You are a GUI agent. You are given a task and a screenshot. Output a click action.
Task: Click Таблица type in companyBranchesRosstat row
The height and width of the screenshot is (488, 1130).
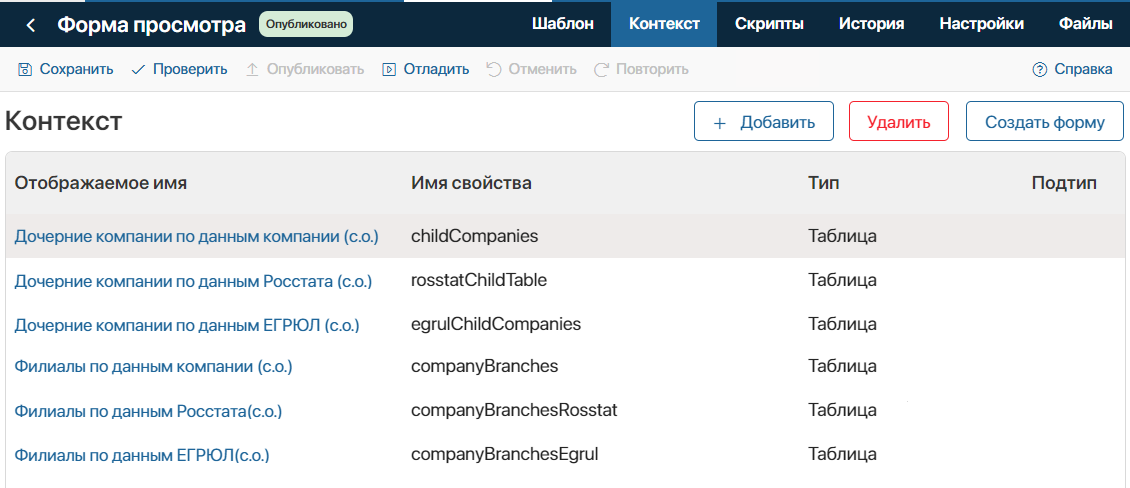pos(842,411)
